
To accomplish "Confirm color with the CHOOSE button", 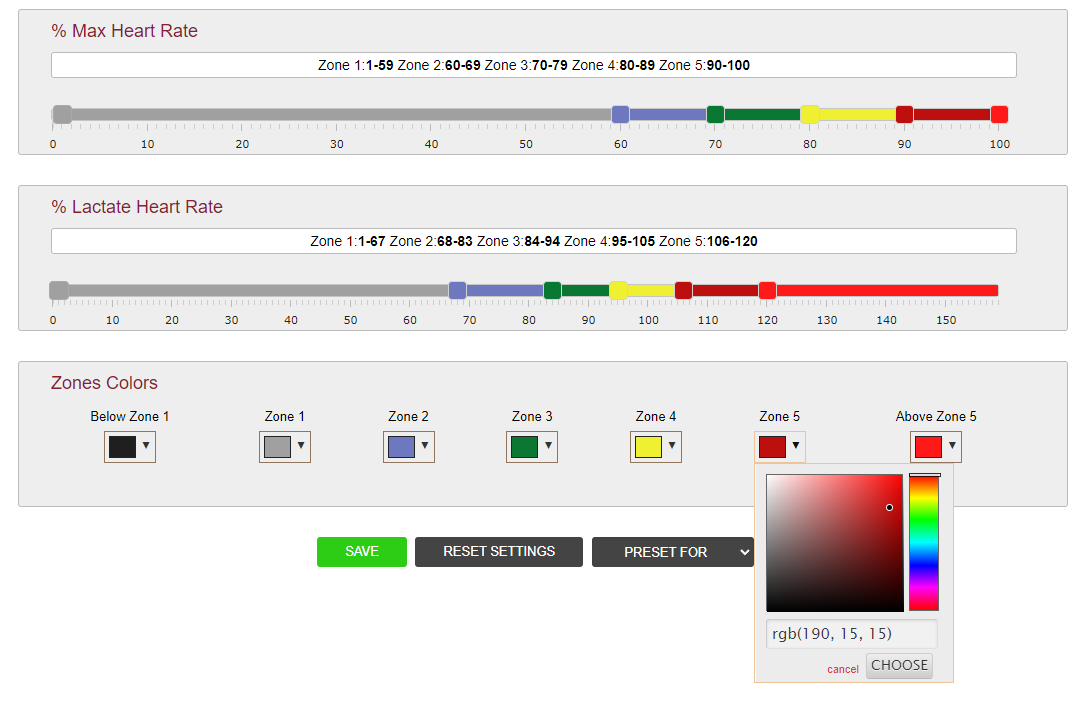I will click(x=899, y=666).
